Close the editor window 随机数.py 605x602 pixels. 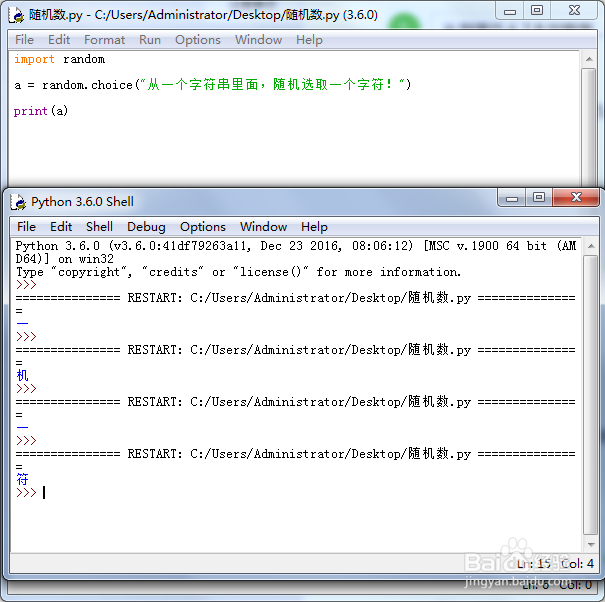pyautogui.click(x=574, y=11)
